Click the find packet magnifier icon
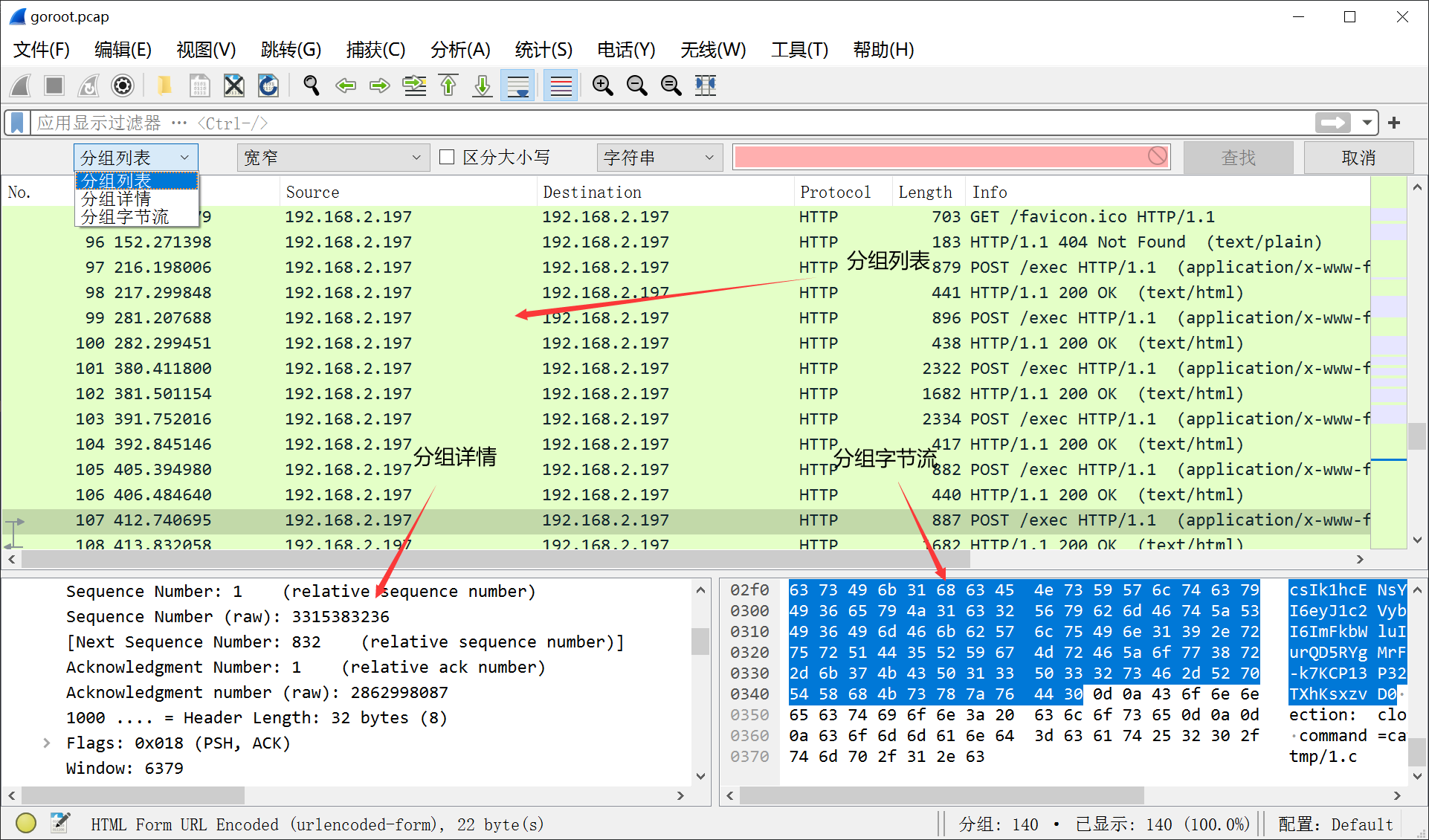This screenshot has height=840, width=1429. (x=312, y=86)
